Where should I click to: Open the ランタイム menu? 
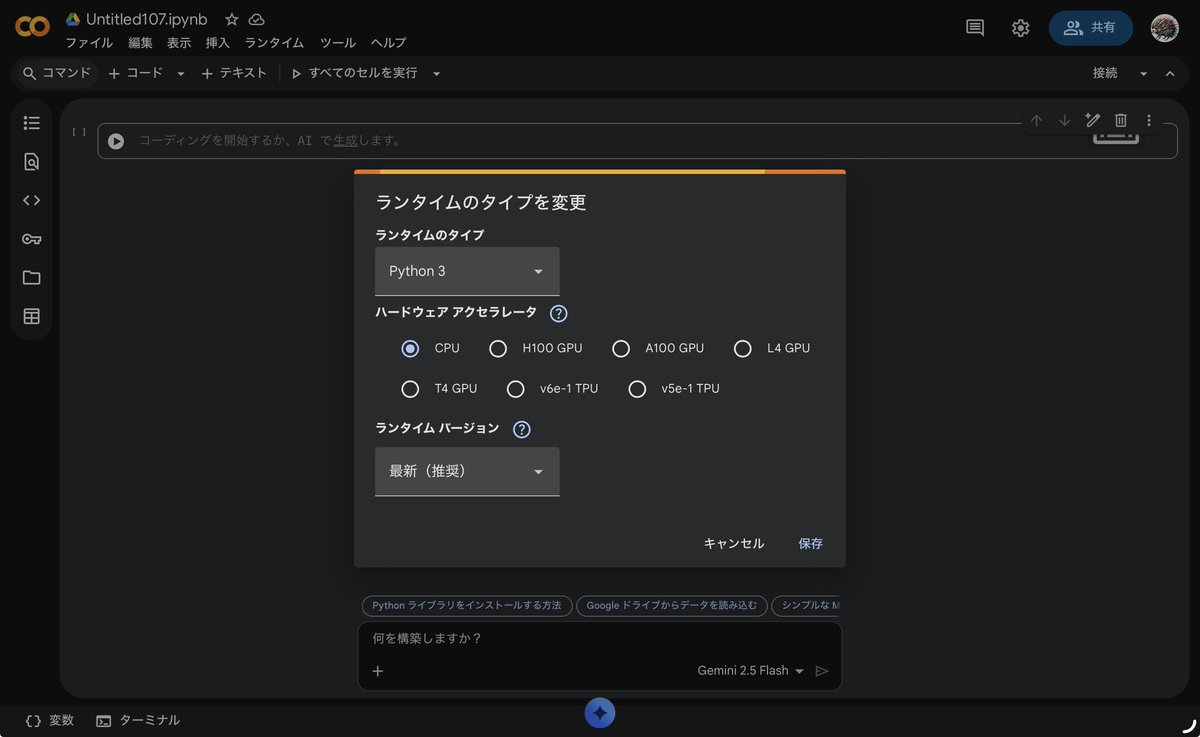pyautogui.click(x=274, y=43)
